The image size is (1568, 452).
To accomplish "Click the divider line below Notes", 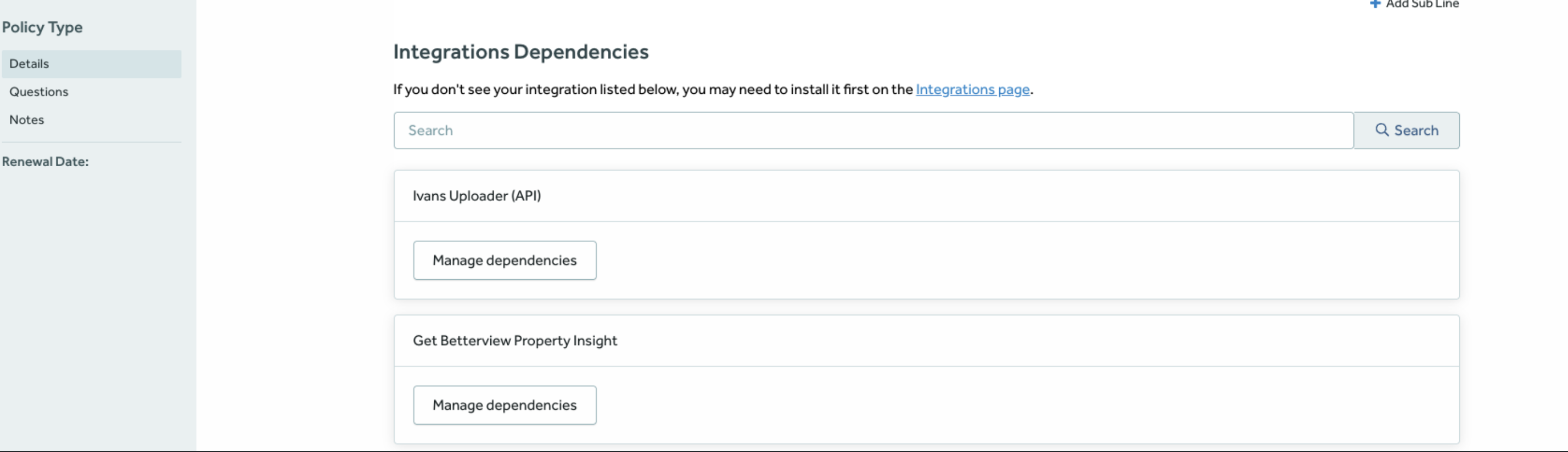I will 91,143.
